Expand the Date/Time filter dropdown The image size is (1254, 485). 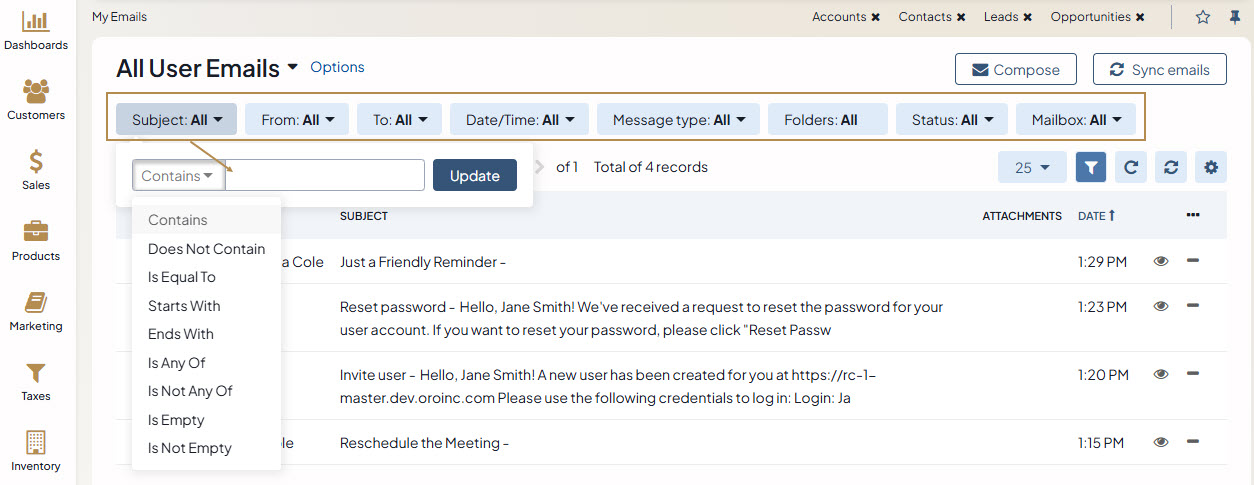click(x=520, y=120)
